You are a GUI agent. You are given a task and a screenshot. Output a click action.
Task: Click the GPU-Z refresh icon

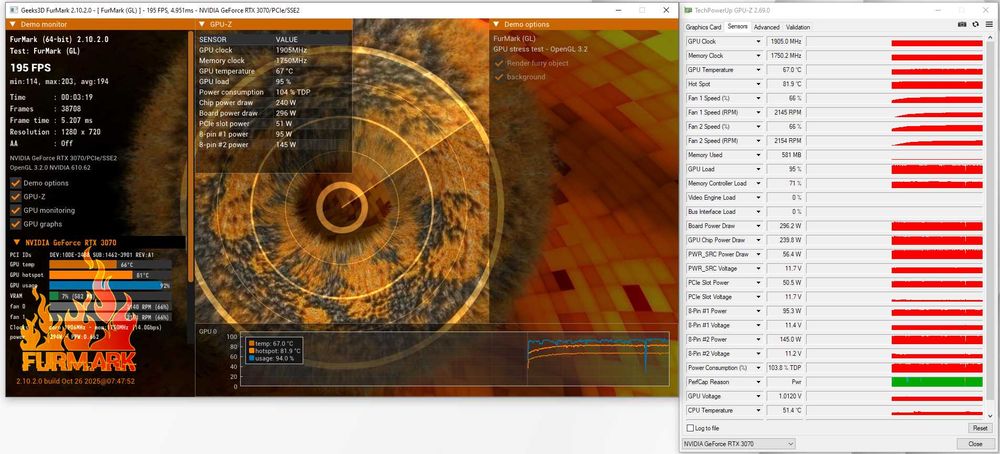[x=975, y=25]
